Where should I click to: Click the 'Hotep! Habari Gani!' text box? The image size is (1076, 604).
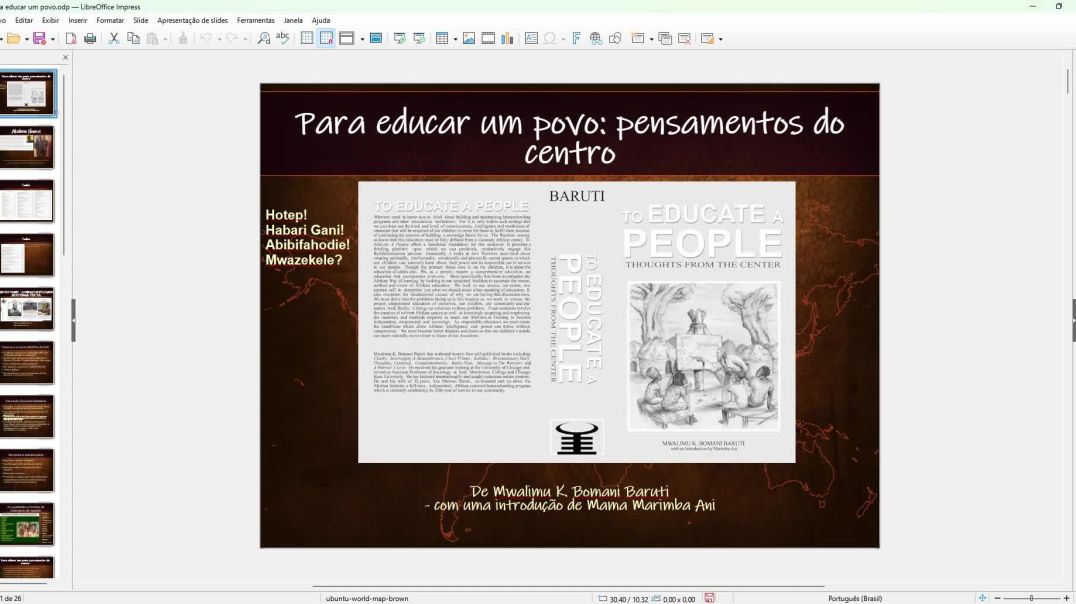[307, 237]
